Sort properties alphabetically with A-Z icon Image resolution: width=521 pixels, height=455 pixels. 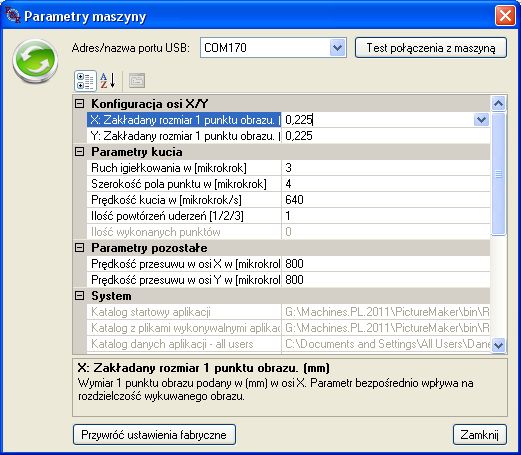click(108, 81)
